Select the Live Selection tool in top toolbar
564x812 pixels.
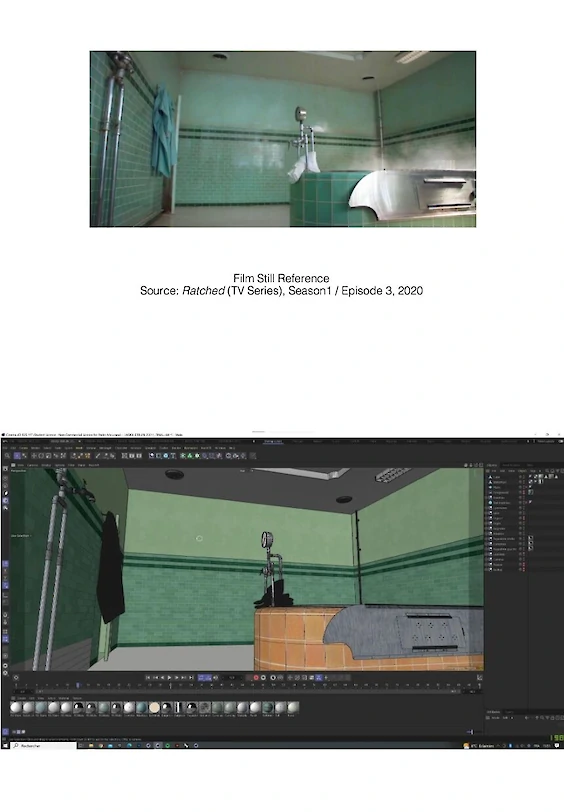click(17, 456)
